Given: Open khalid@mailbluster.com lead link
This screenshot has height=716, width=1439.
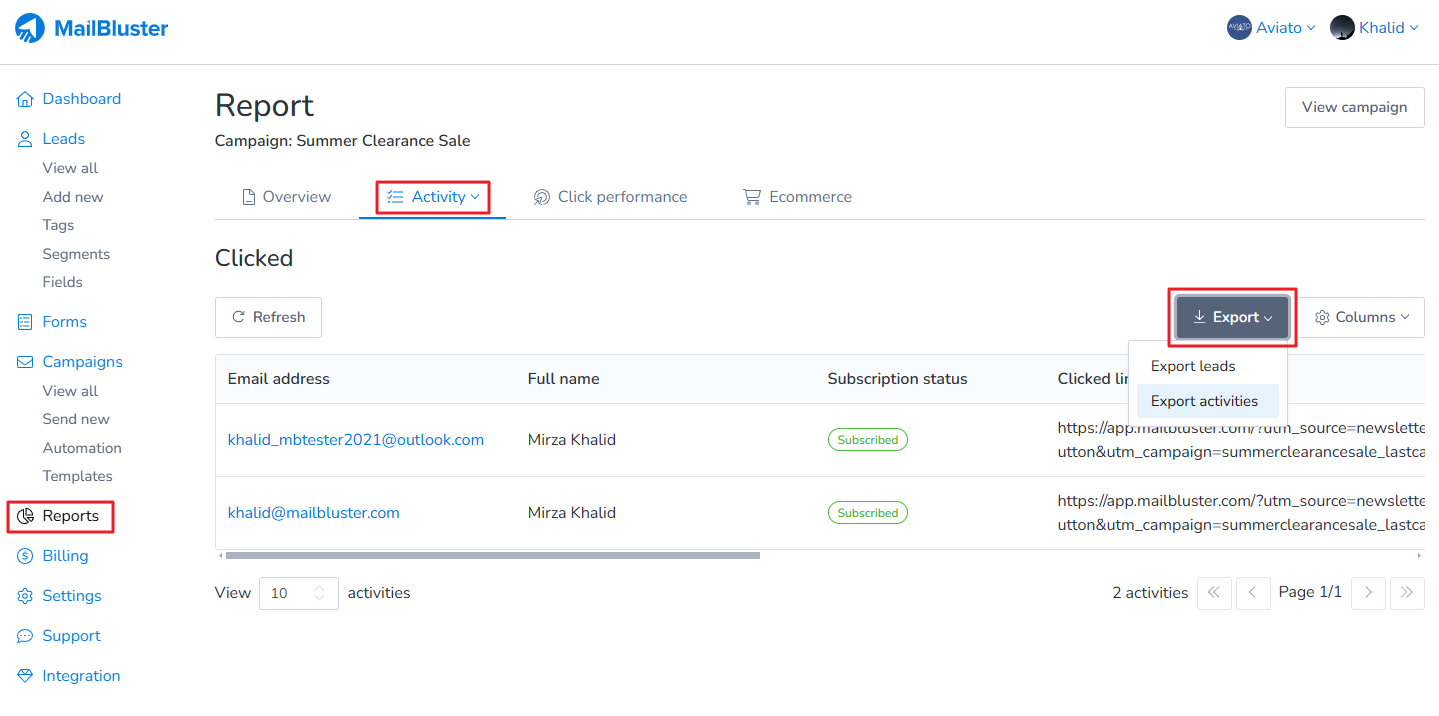Looking at the screenshot, I should [x=313, y=513].
